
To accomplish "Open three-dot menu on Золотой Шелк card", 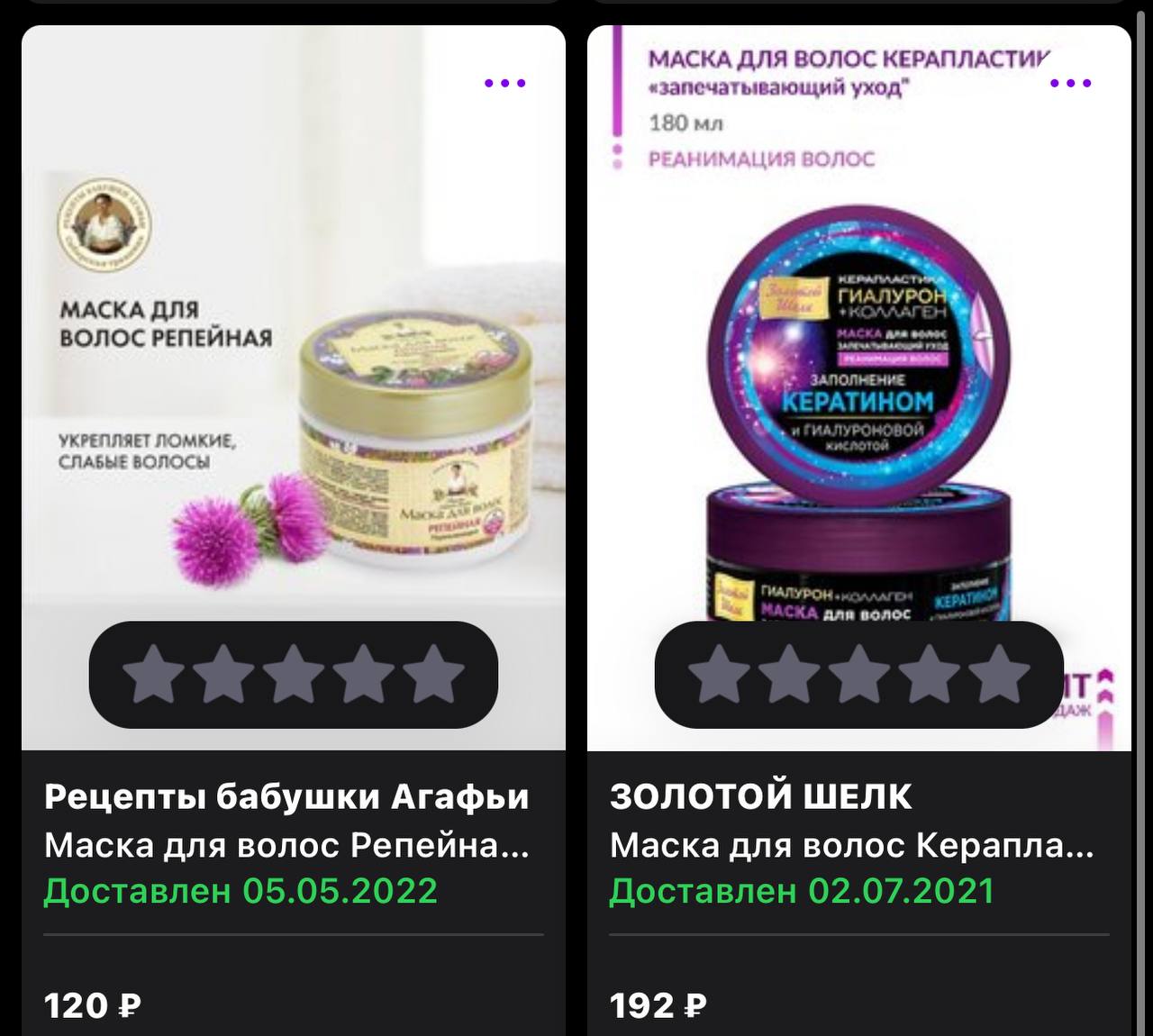I will click(1070, 83).
